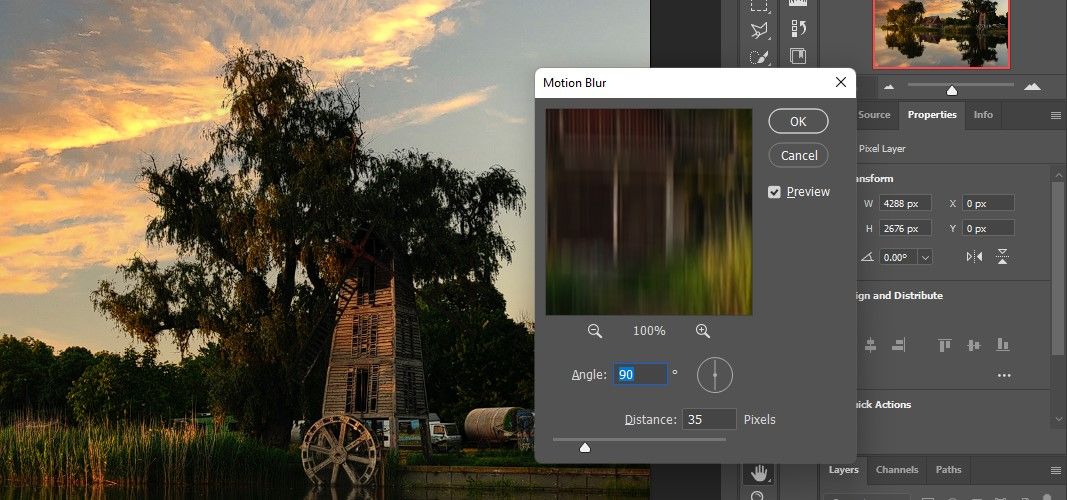Open the Properties panel menu icon
The width and height of the screenshot is (1067, 500).
tap(1055, 116)
